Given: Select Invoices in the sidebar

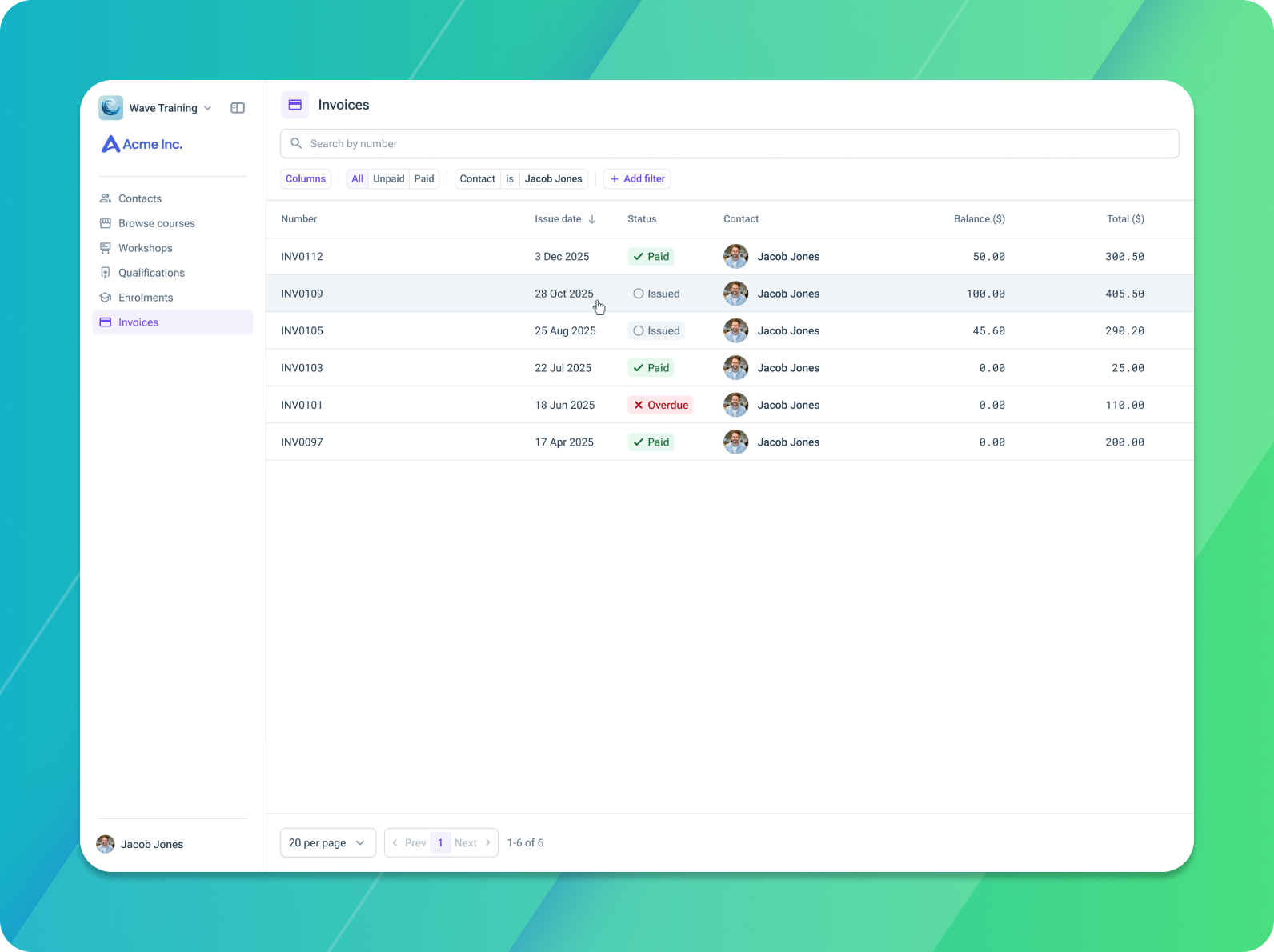Looking at the screenshot, I should pyautogui.click(x=173, y=322).
